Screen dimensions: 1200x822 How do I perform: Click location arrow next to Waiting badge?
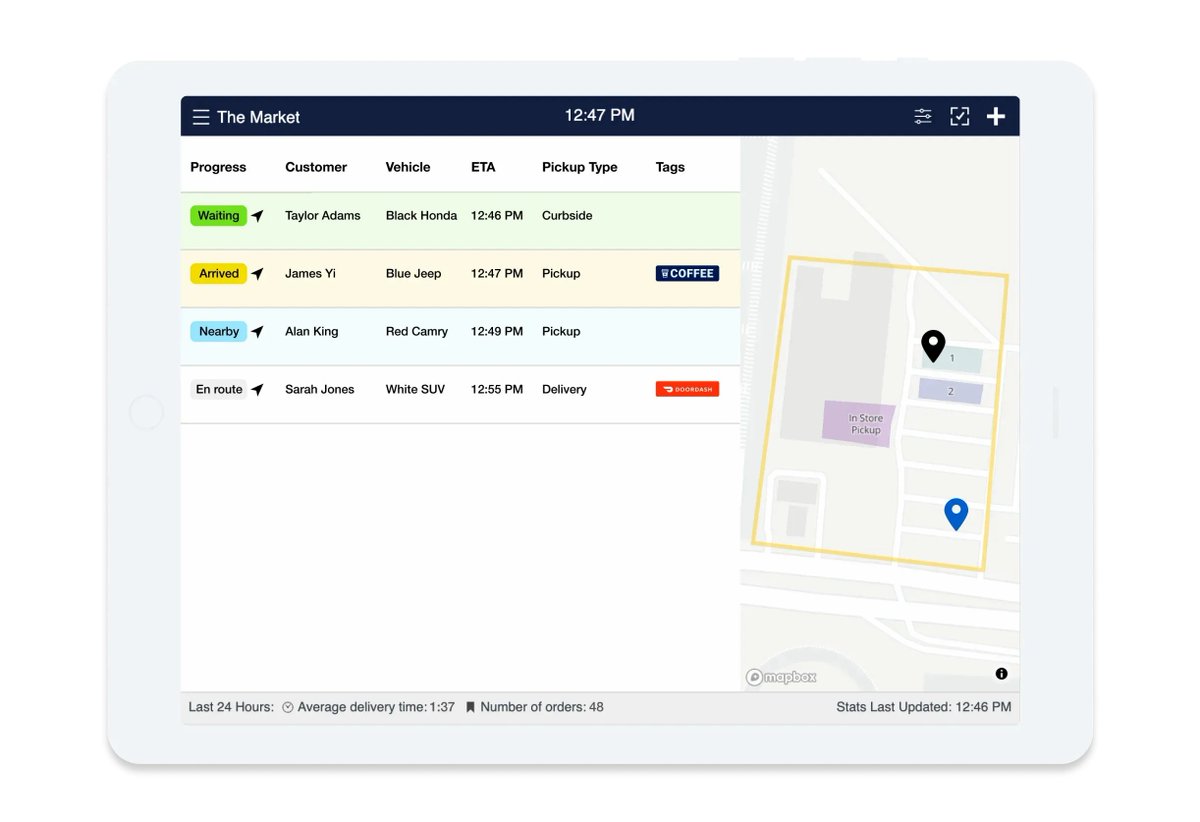pos(257,216)
